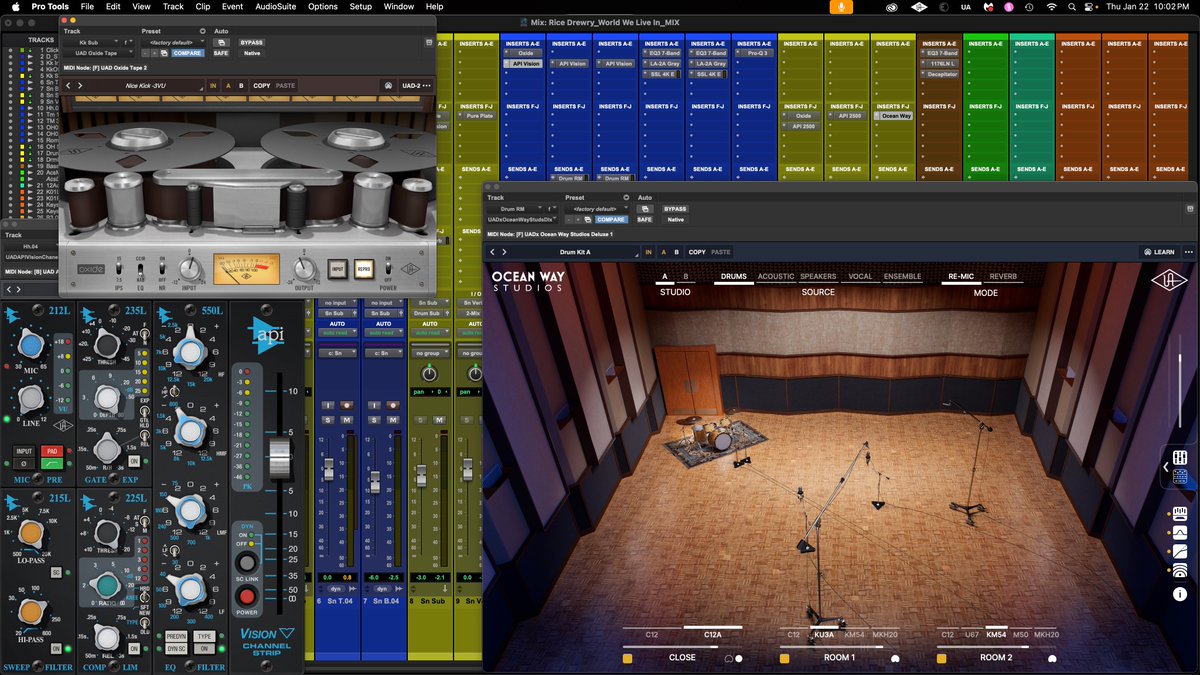The width and height of the screenshot is (1200, 675).
Task: Click the BYPASS button in Oxide window
Action: (252, 42)
